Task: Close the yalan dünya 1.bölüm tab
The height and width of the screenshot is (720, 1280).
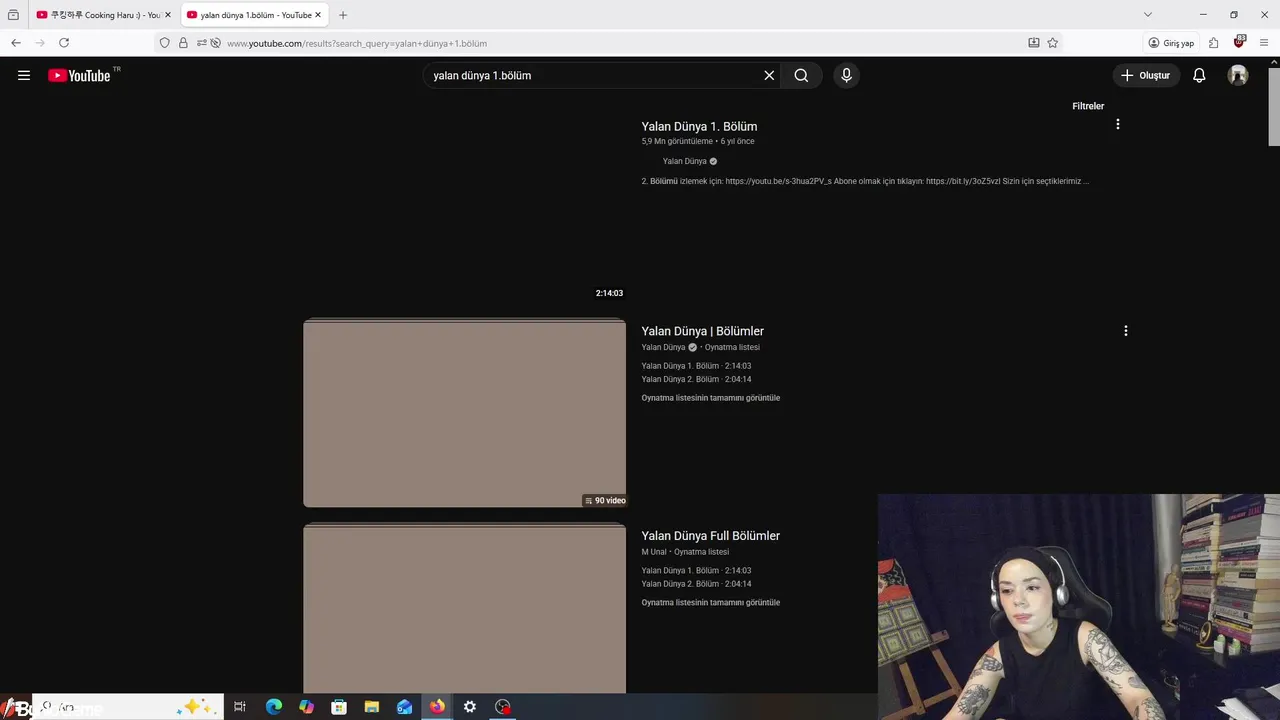Action: tap(318, 15)
